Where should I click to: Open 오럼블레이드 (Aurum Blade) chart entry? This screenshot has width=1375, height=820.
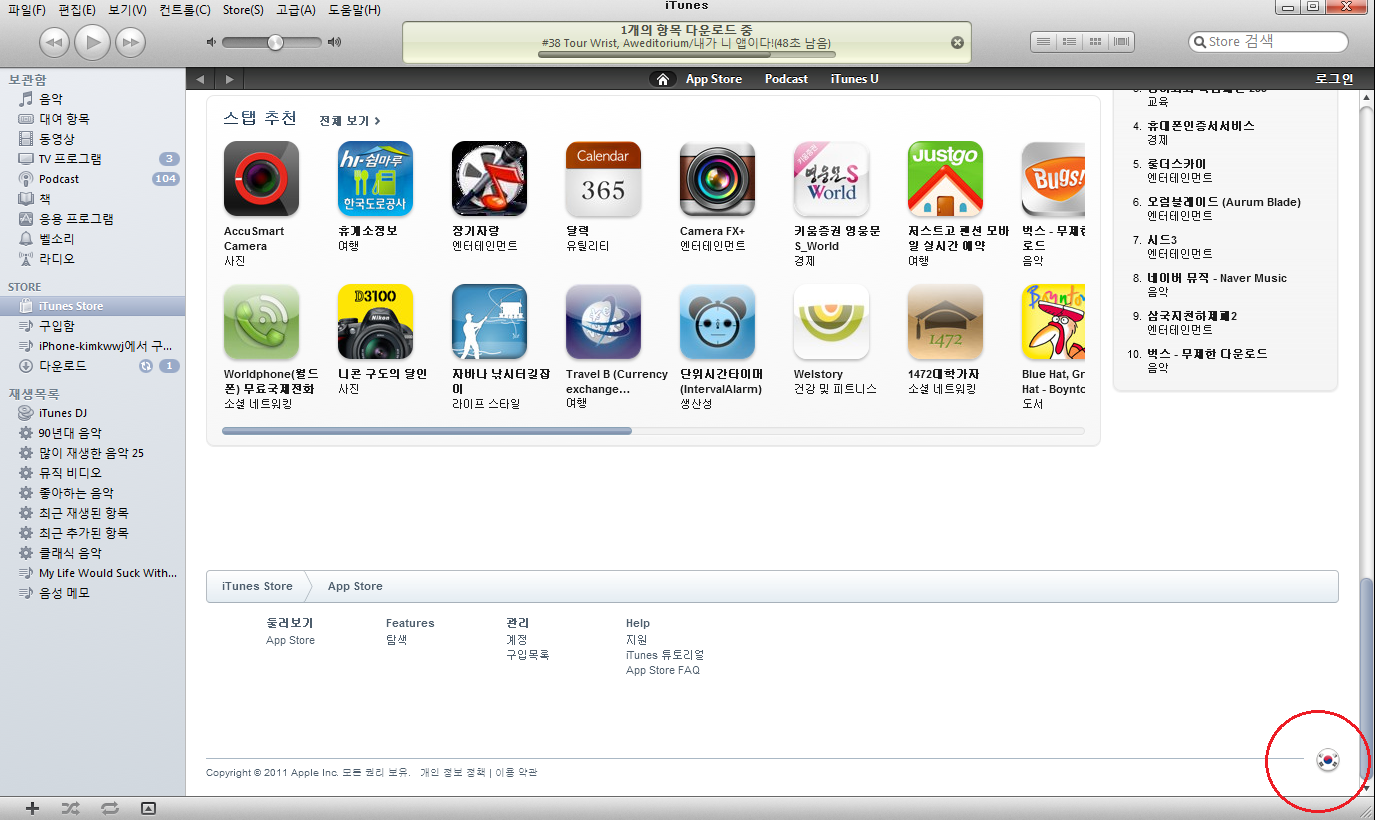click(x=1224, y=202)
